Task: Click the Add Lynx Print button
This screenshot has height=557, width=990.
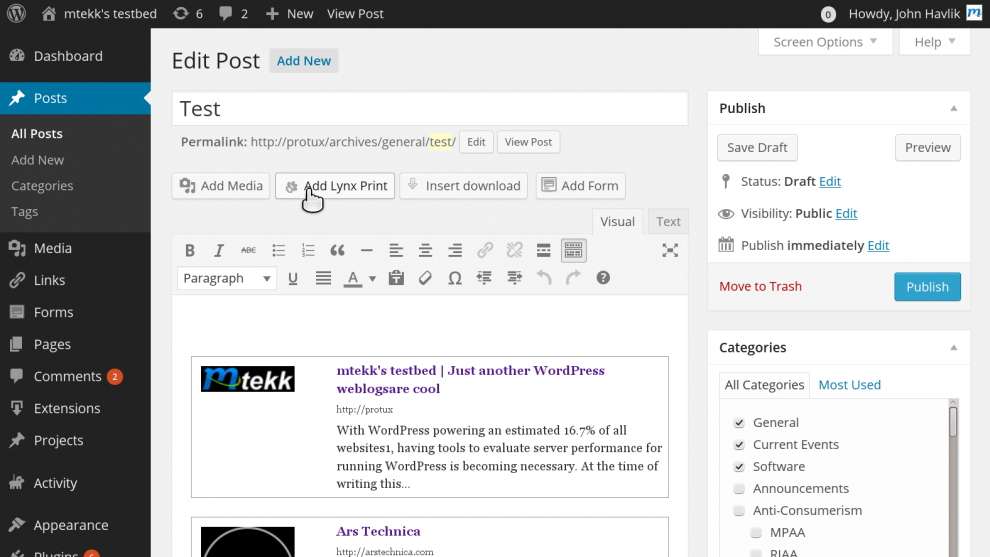Action: (335, 186)
